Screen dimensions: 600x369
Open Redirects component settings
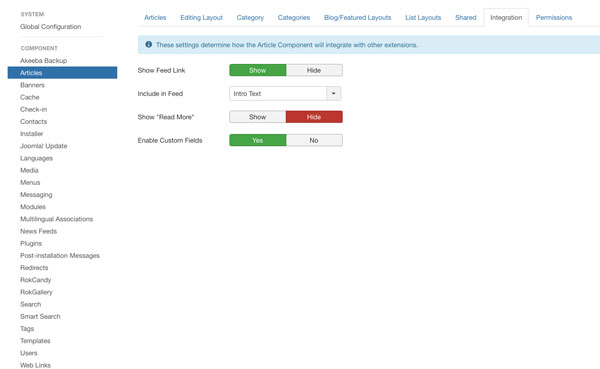pos(34,268)
